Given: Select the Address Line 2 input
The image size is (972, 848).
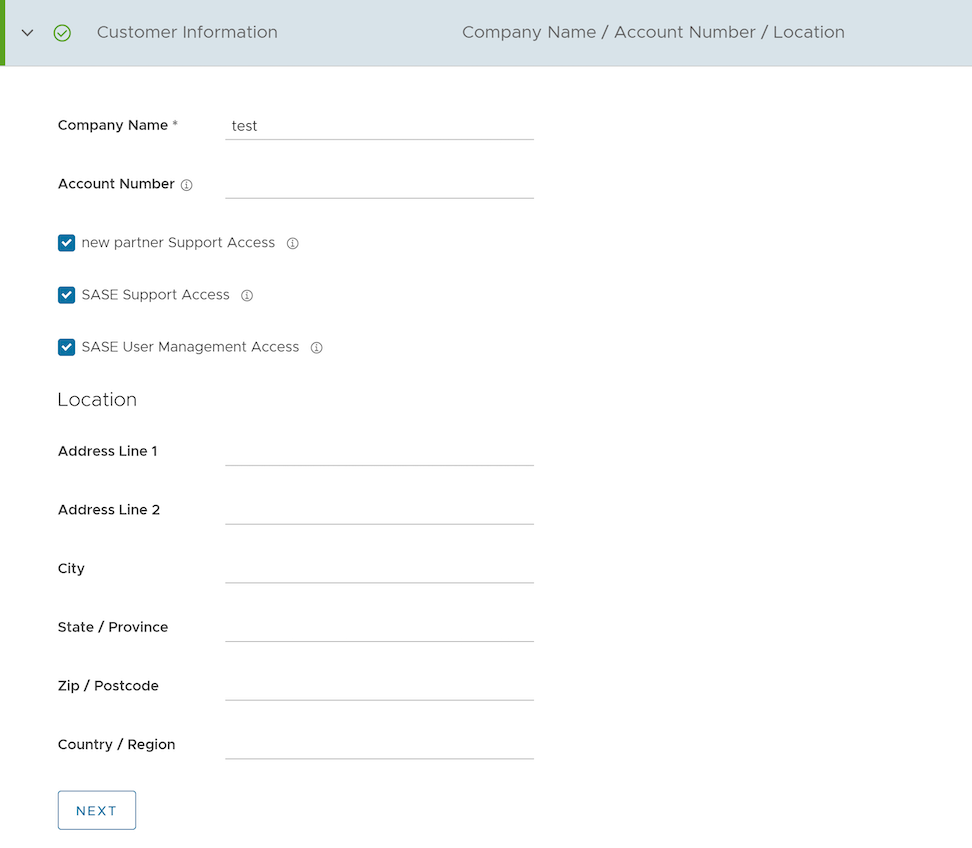Looking at the screenshot, I should tap(379, 510).
